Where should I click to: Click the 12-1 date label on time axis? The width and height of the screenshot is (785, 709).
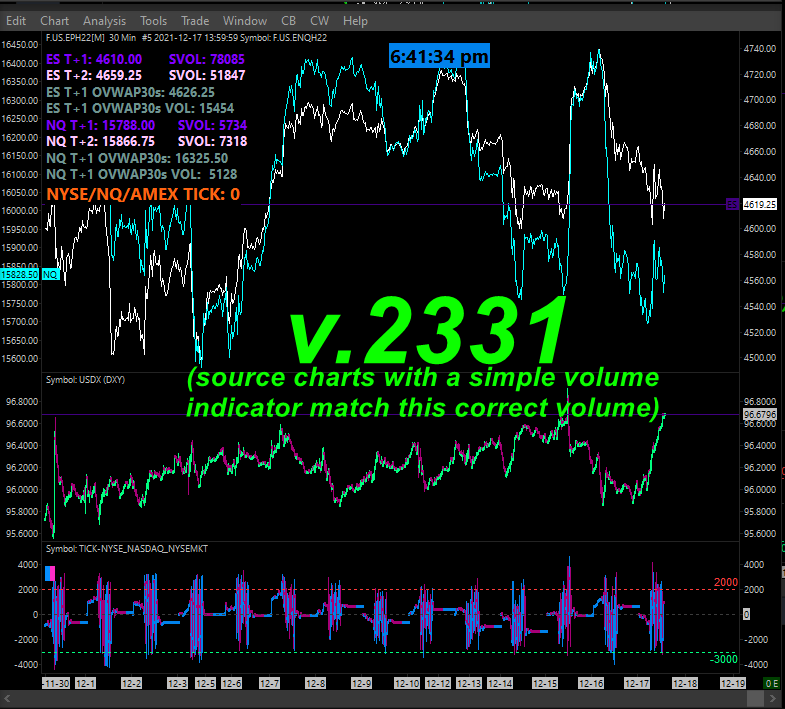[85, 683]
